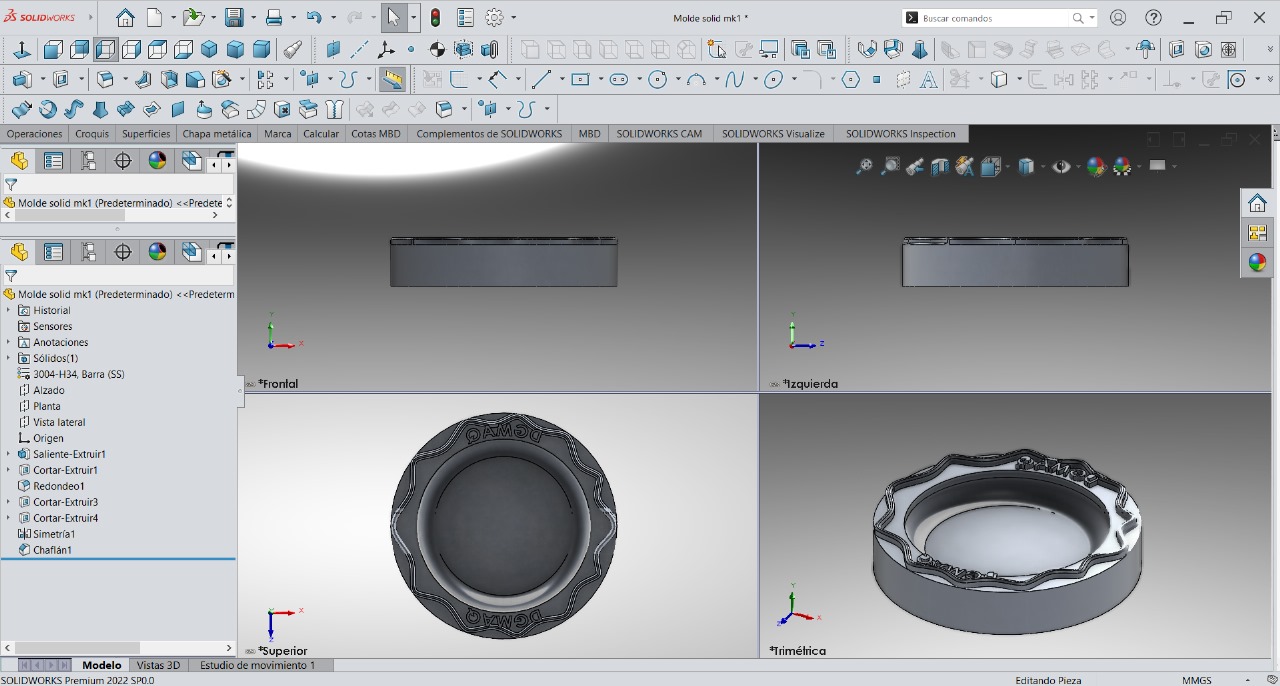Open the center of mass icon
1280x686 pixels.
click(437, 50)
